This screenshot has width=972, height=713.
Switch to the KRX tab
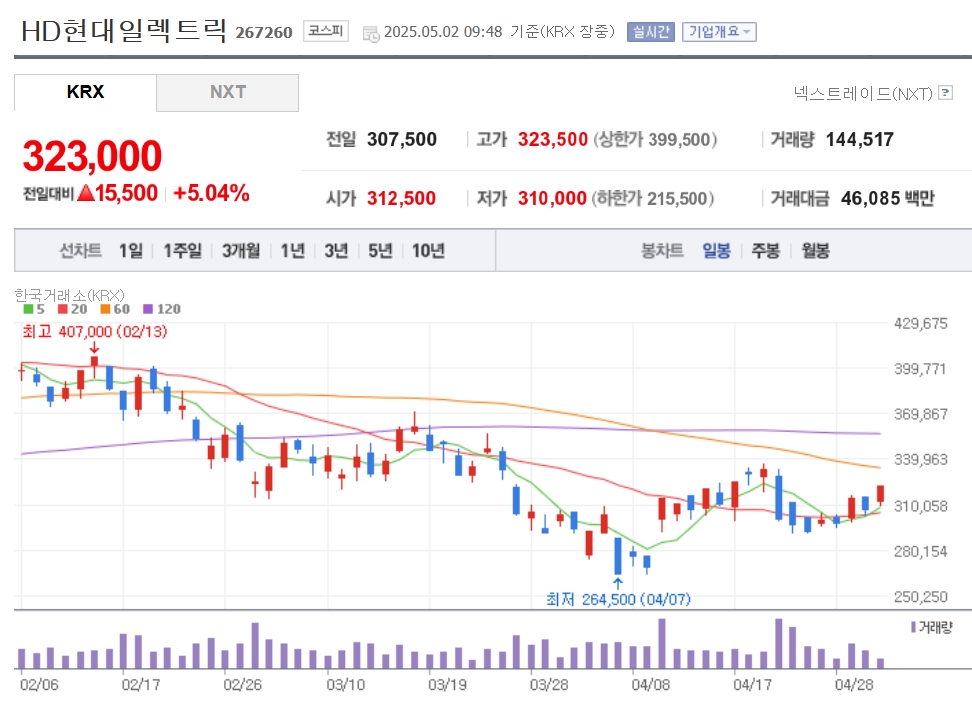86,92
